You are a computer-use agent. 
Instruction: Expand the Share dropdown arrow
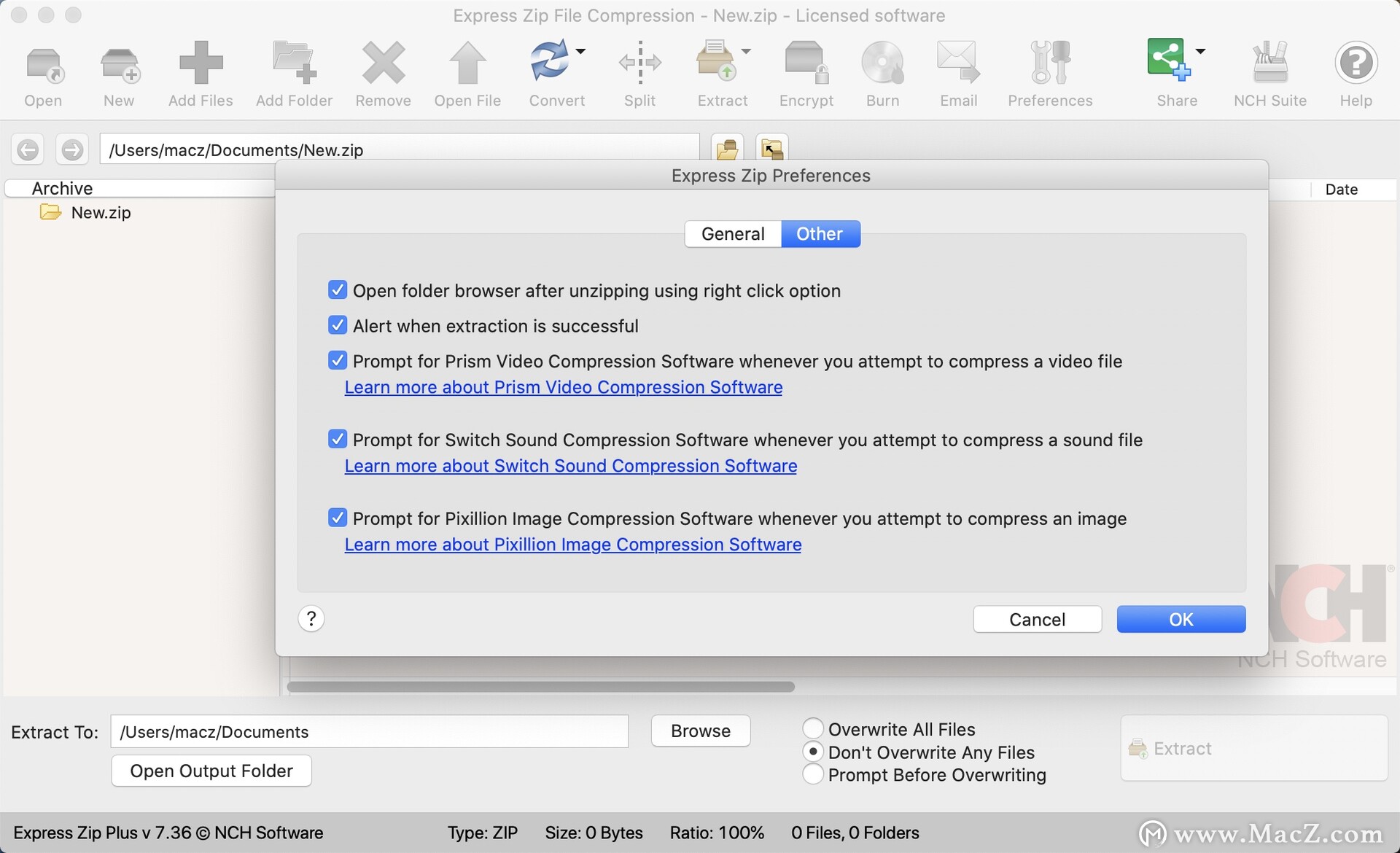(x=1200, y=51)
